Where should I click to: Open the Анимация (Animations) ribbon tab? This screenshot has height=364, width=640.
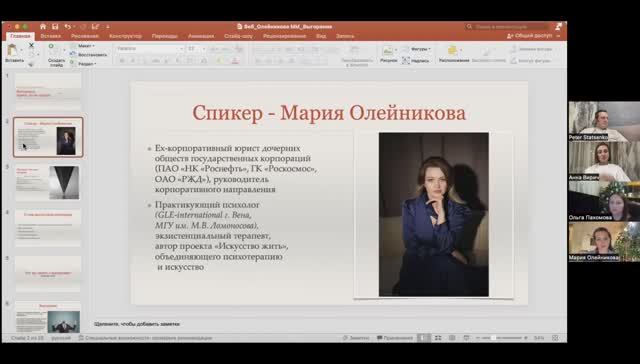coord(201,36)
